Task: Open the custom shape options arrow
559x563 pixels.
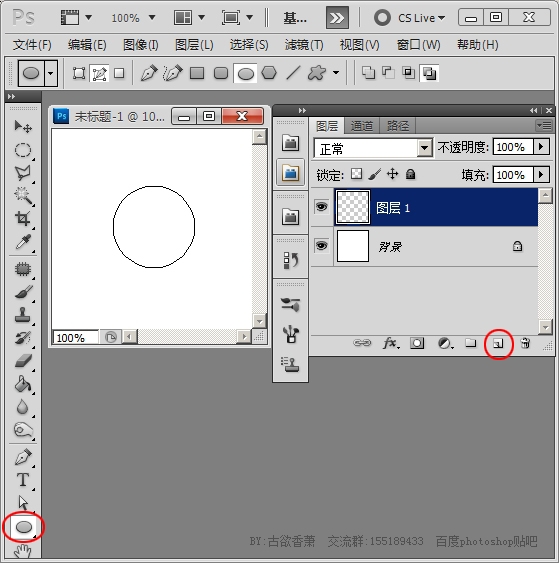Action: tap(336, 73)
